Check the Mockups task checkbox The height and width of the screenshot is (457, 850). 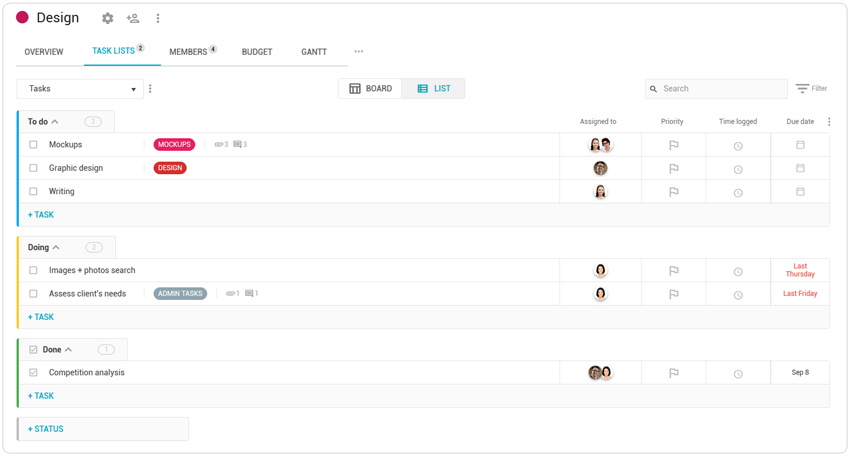33,145
